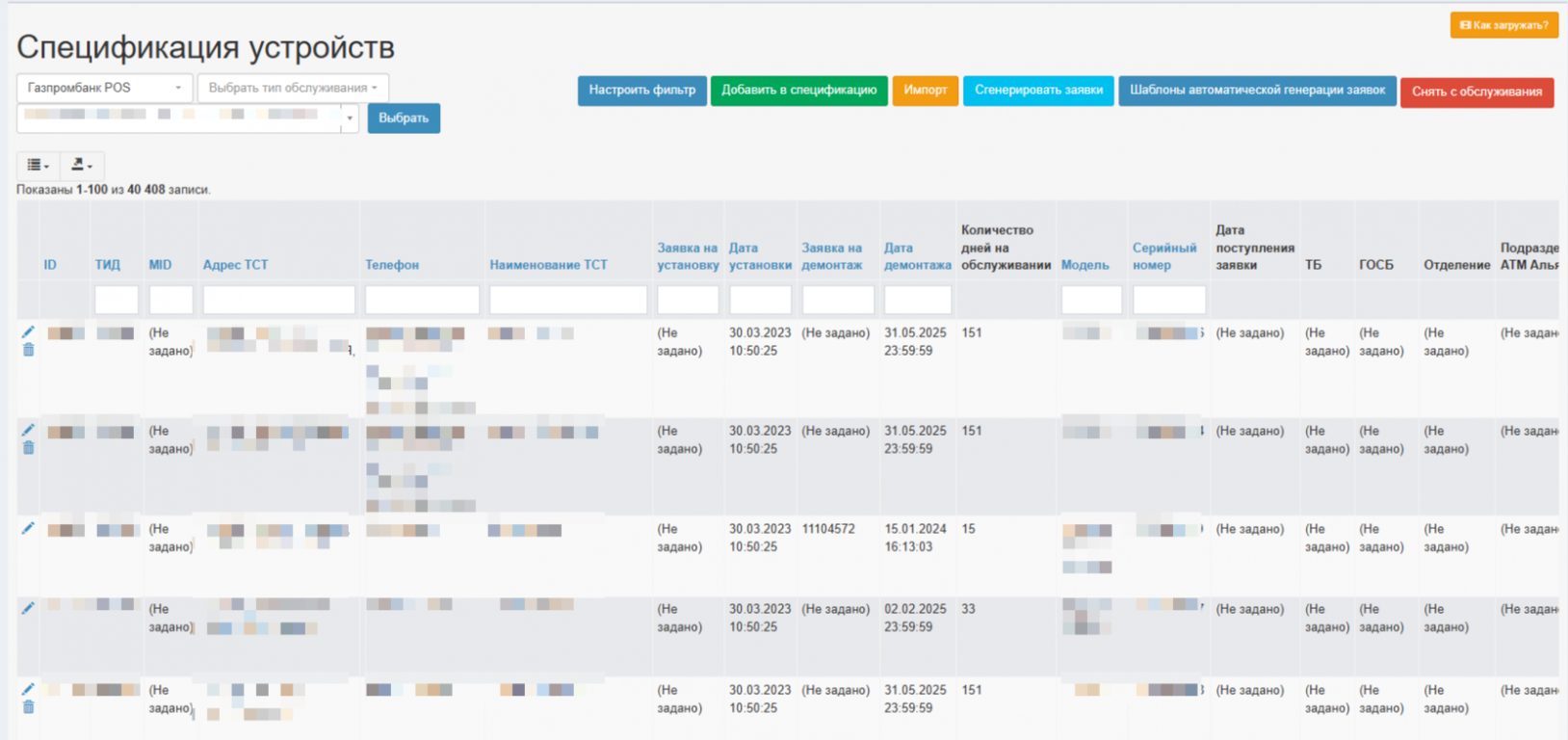Click the orange Как загружать? help button
Image resolution: width=1568 pixels, height=740 pixels.
click(1503, 25)
